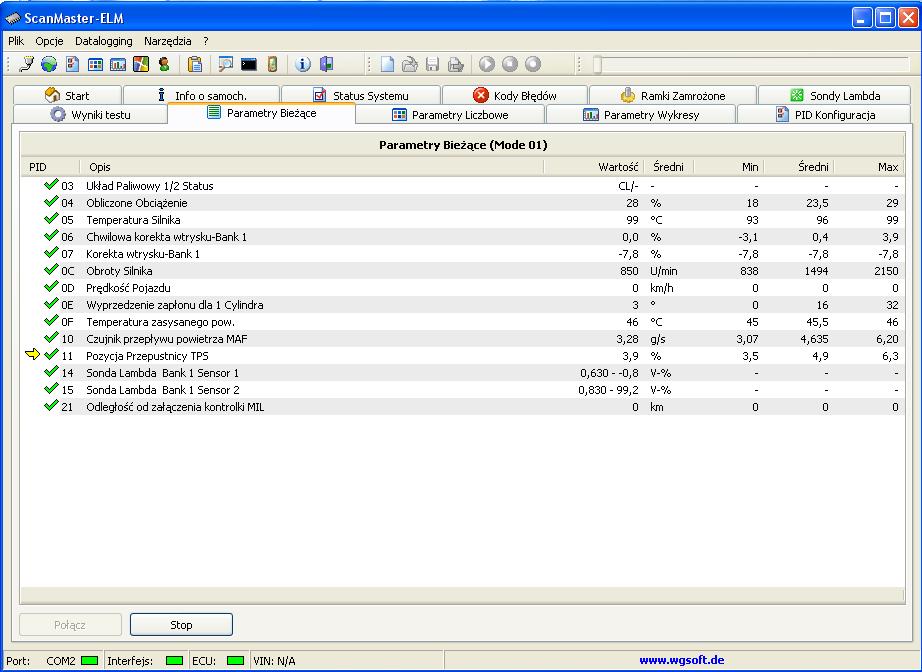Screen dimensions: 922x672
Task: Click the parameter bar chart toolbar icon
Action: pyautogui.click(x=118, y=64)
